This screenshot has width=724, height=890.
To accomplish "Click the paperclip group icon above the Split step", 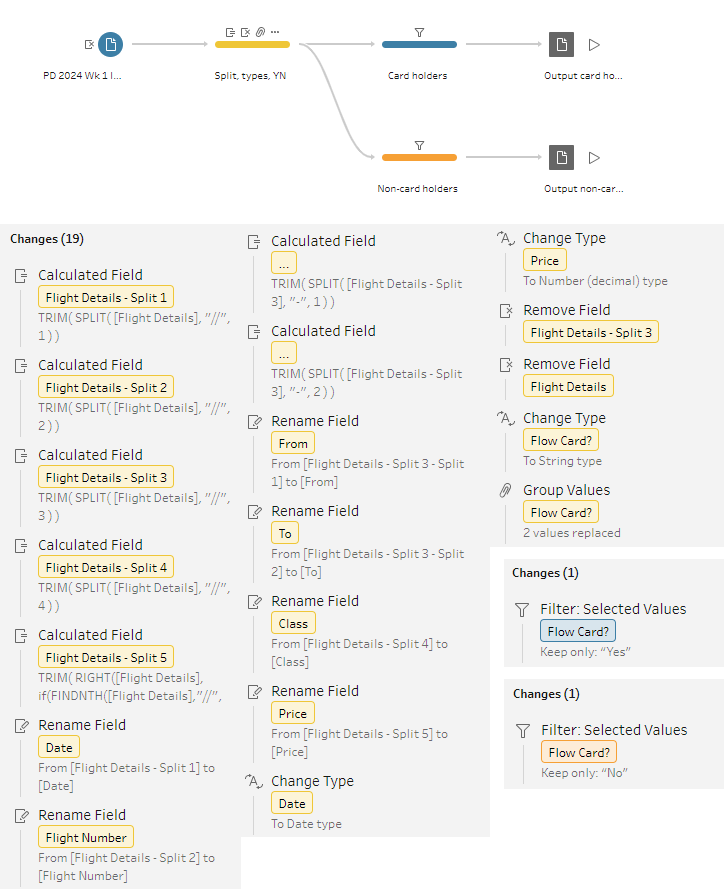I will [260, 32].
